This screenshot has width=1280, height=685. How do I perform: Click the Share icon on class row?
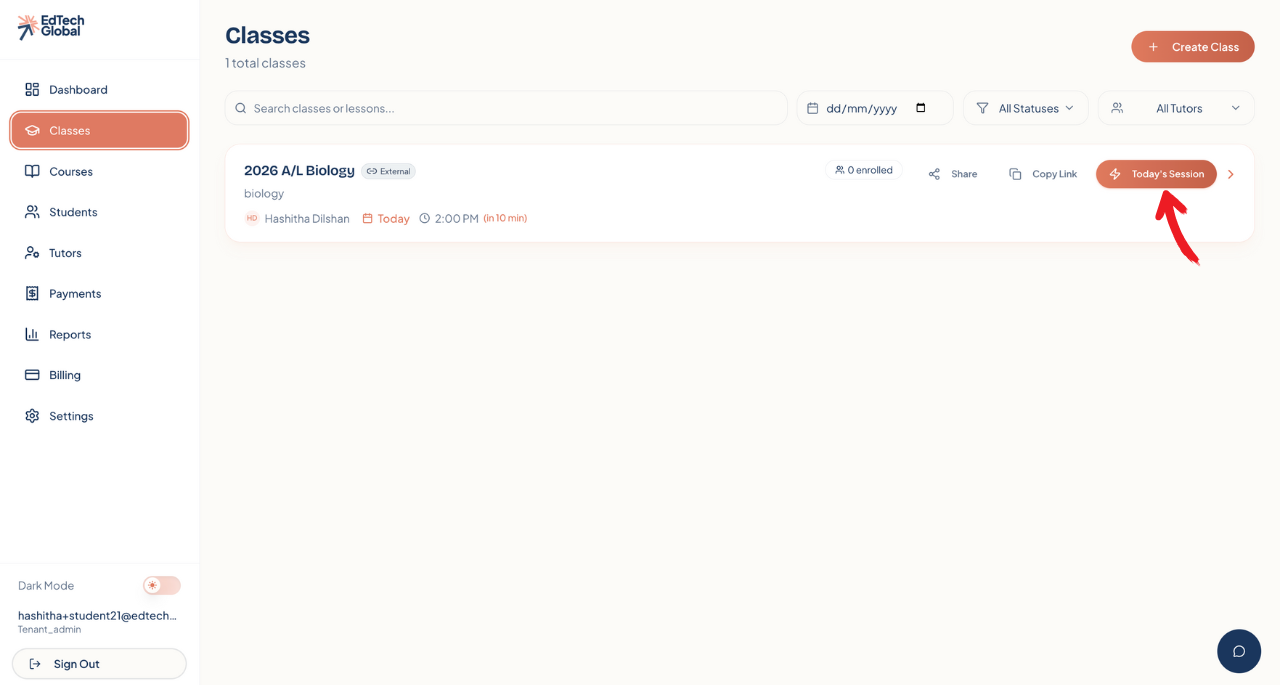coord(934,174)
